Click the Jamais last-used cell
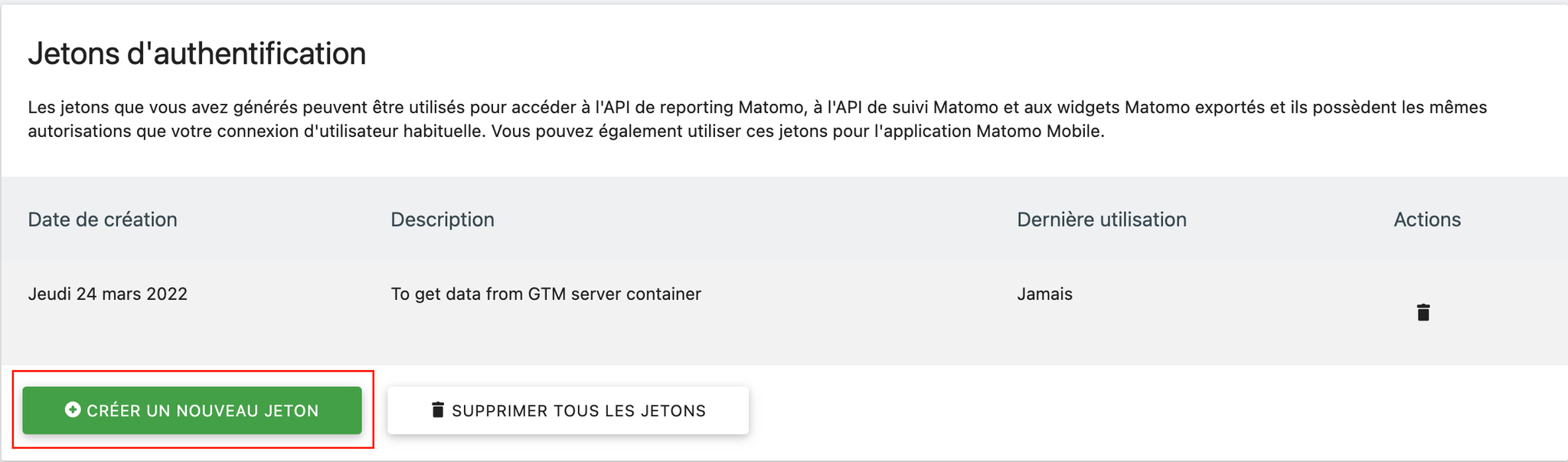 (x=1044, y=294)
